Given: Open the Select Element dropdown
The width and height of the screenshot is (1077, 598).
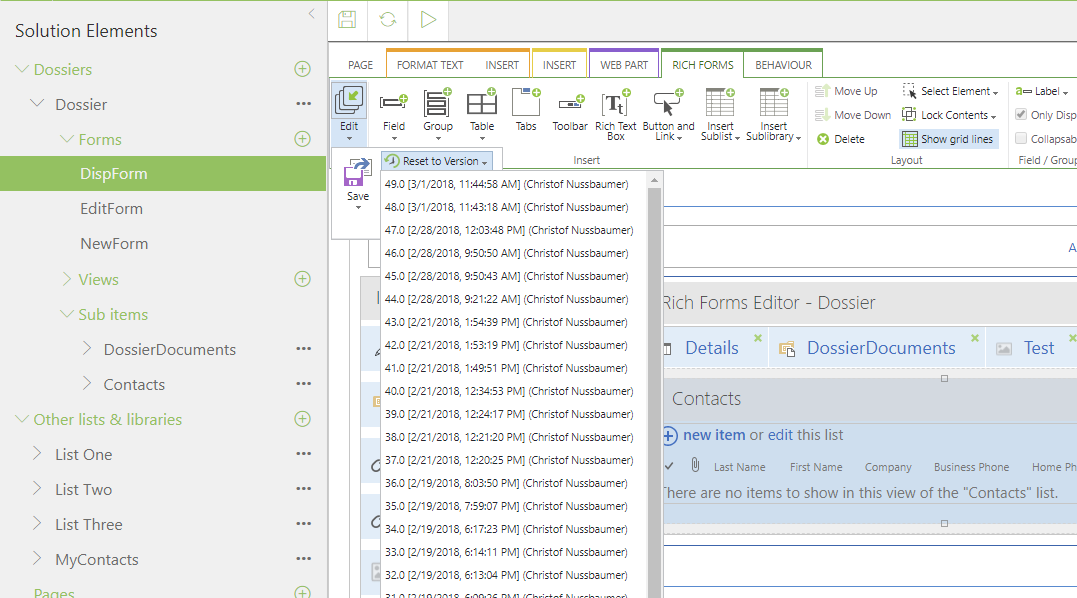Looking at the screenshot, I should pyautogui.click(x=950, y=91).
